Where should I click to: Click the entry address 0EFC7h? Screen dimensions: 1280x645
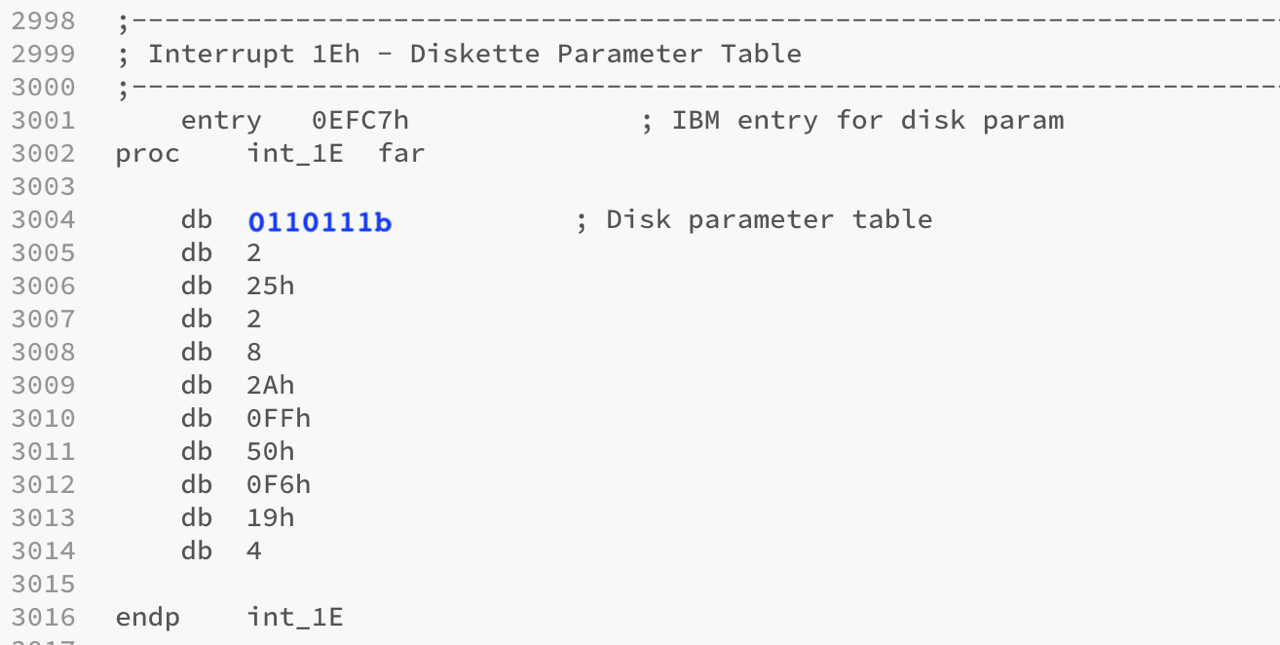click(360, 121)
